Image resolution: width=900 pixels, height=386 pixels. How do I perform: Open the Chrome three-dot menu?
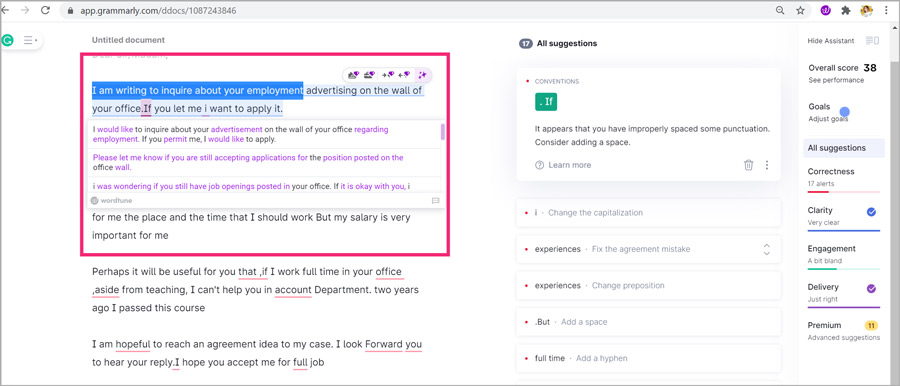887,10
